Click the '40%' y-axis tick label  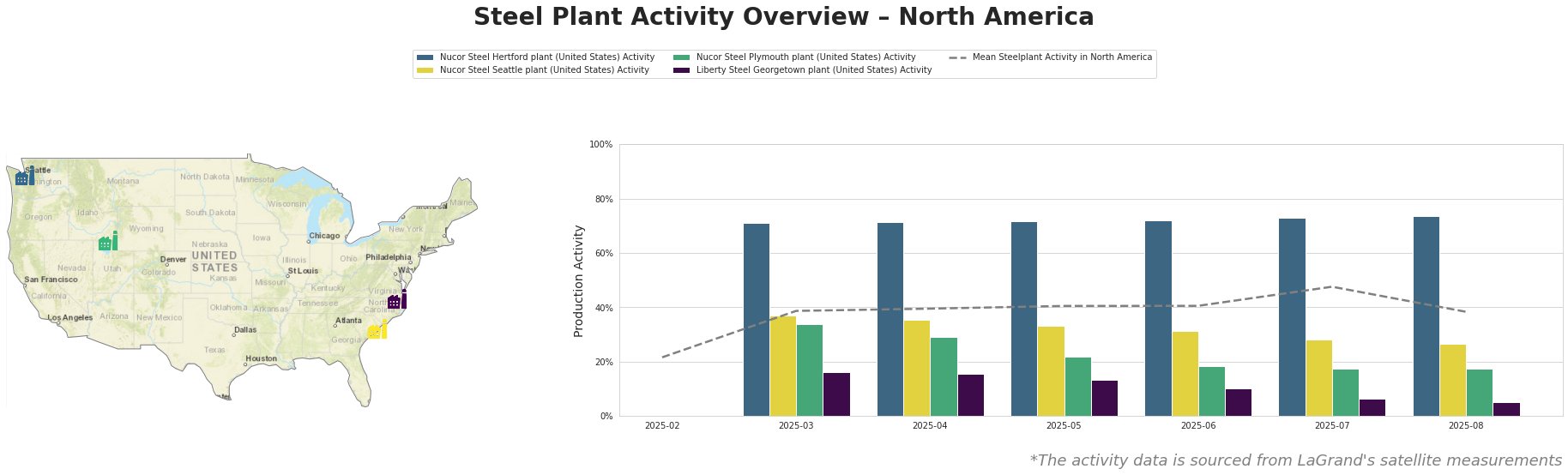pos(604,308)
